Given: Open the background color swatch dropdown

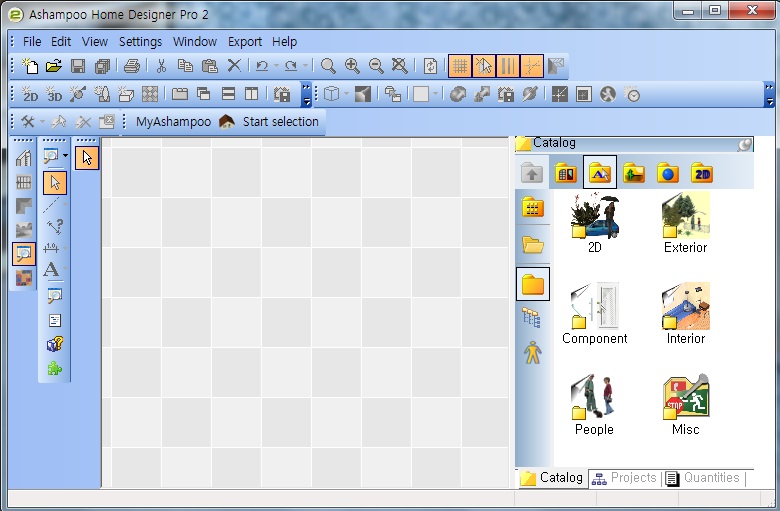Looking at the screenshot, I should [435, 94].
